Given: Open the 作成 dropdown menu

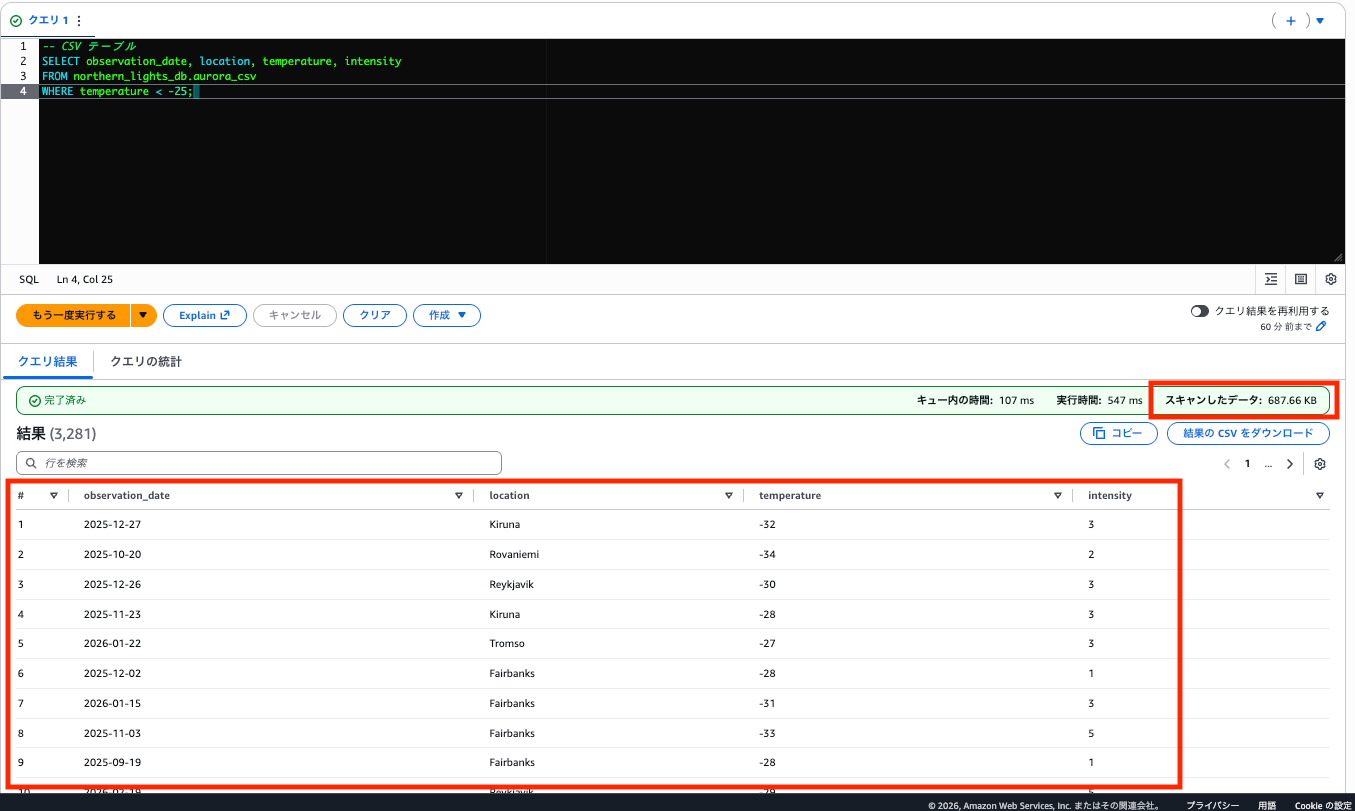Looking at the screenshot, I should pyautogui.click(x=447, y=315).
